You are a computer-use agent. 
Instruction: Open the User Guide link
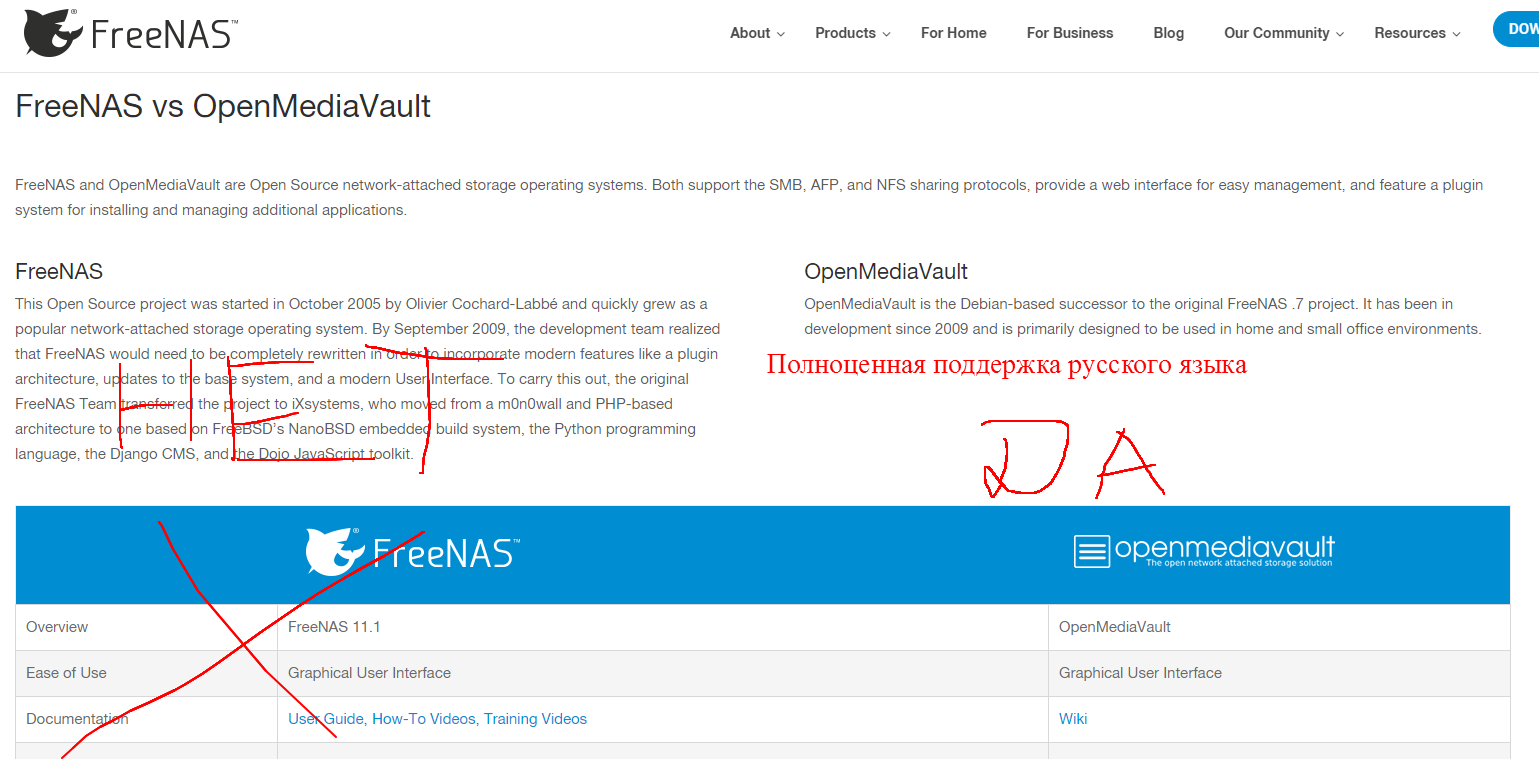point(326,719)
